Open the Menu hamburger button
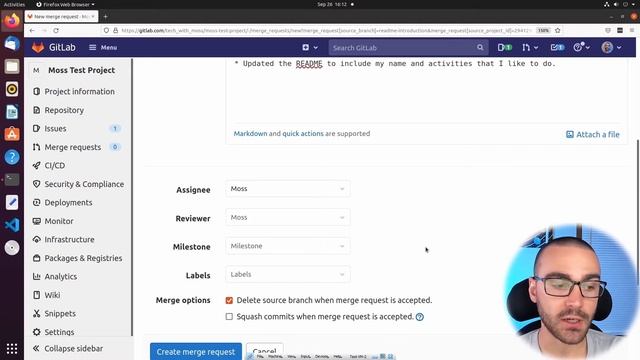This screenshot has height=360, width=640. (103, 47)
